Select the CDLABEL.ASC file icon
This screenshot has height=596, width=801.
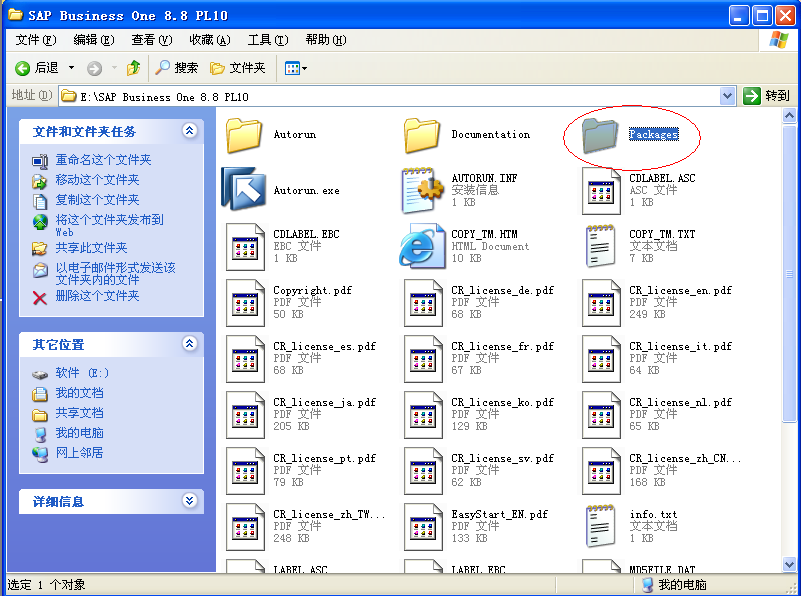point(601,190)
